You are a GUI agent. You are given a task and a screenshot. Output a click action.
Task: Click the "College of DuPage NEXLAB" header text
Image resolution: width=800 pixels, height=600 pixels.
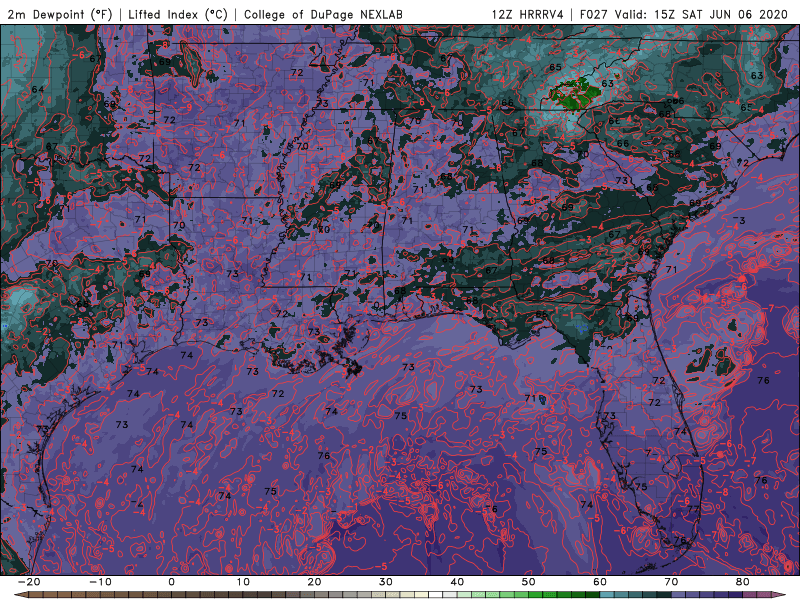click(323, 14)
